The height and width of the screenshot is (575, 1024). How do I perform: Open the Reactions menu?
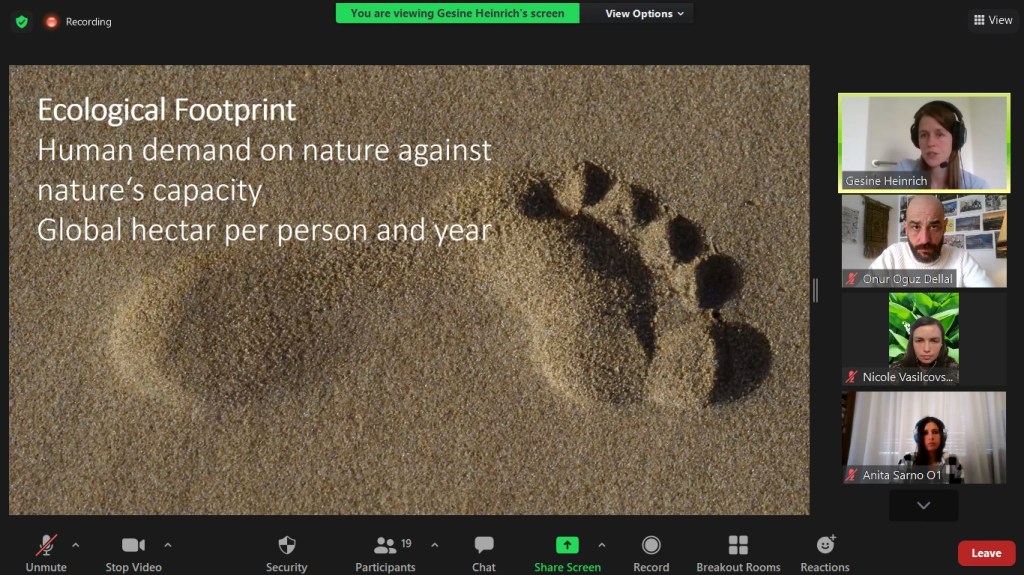pos(825,553)
